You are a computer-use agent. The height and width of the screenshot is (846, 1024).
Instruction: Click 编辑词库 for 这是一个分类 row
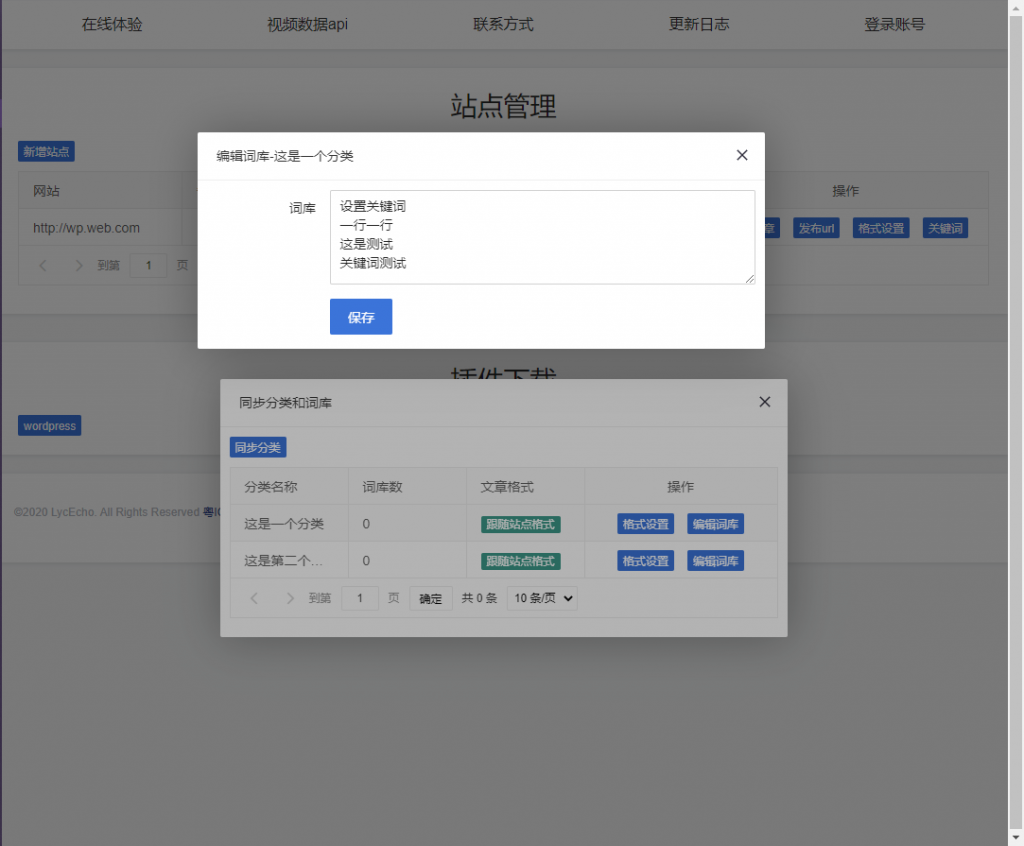pyautogui.click(x=715, y=524)
